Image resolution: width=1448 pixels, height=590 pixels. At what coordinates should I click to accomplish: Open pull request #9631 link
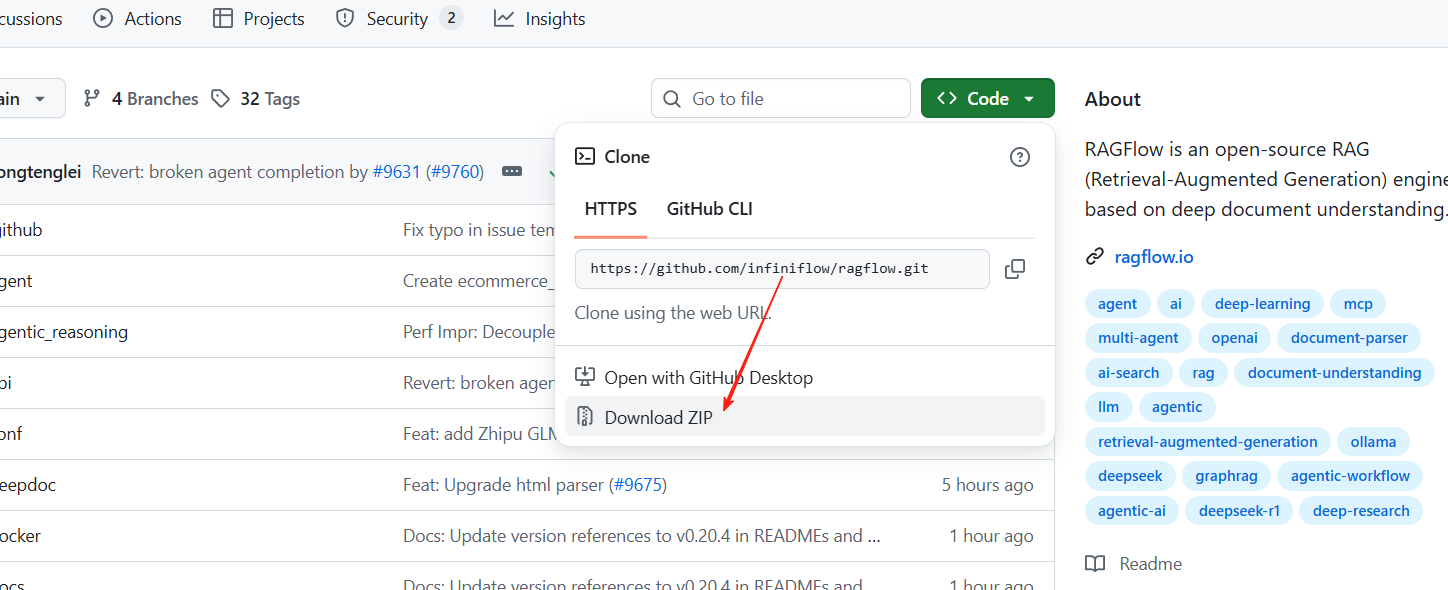coord(397,172)
